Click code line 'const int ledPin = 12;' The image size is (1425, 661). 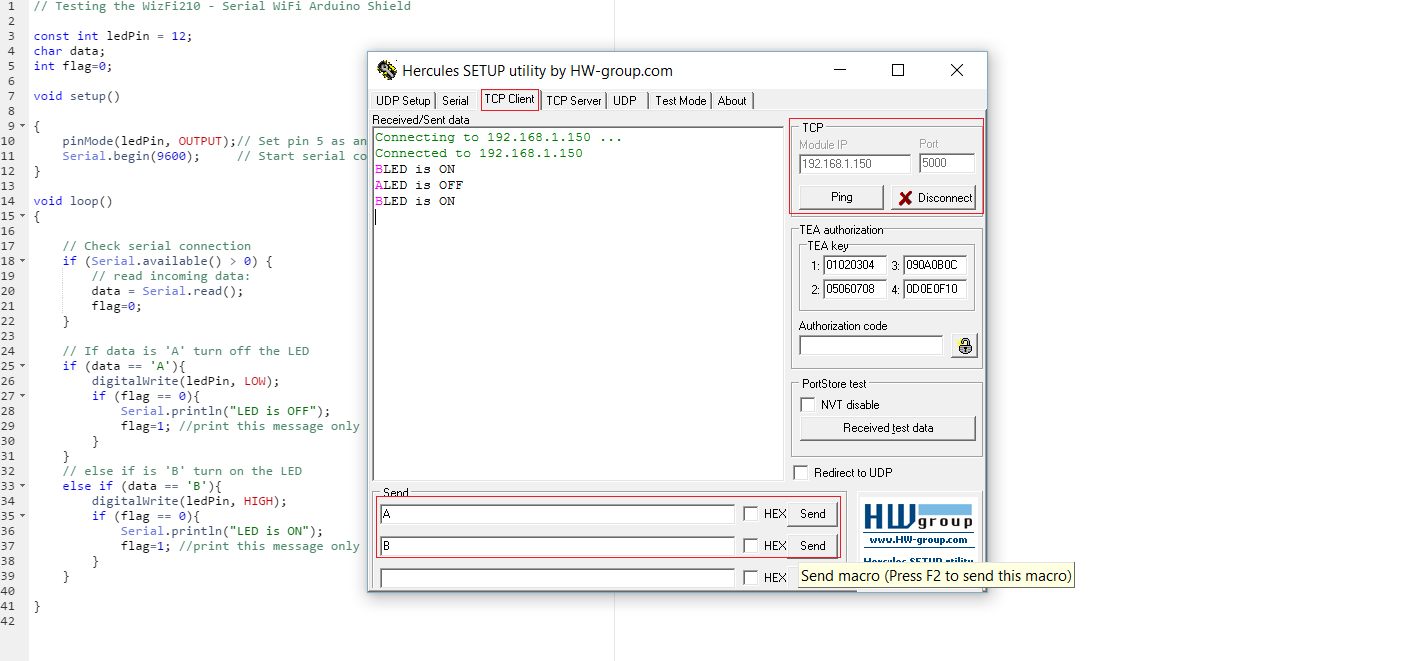112,36
